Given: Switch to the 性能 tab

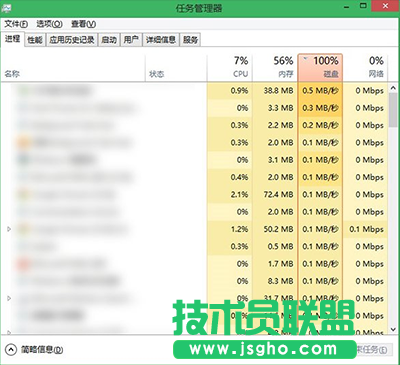Looking at the screenshot, I should [35, 40].
